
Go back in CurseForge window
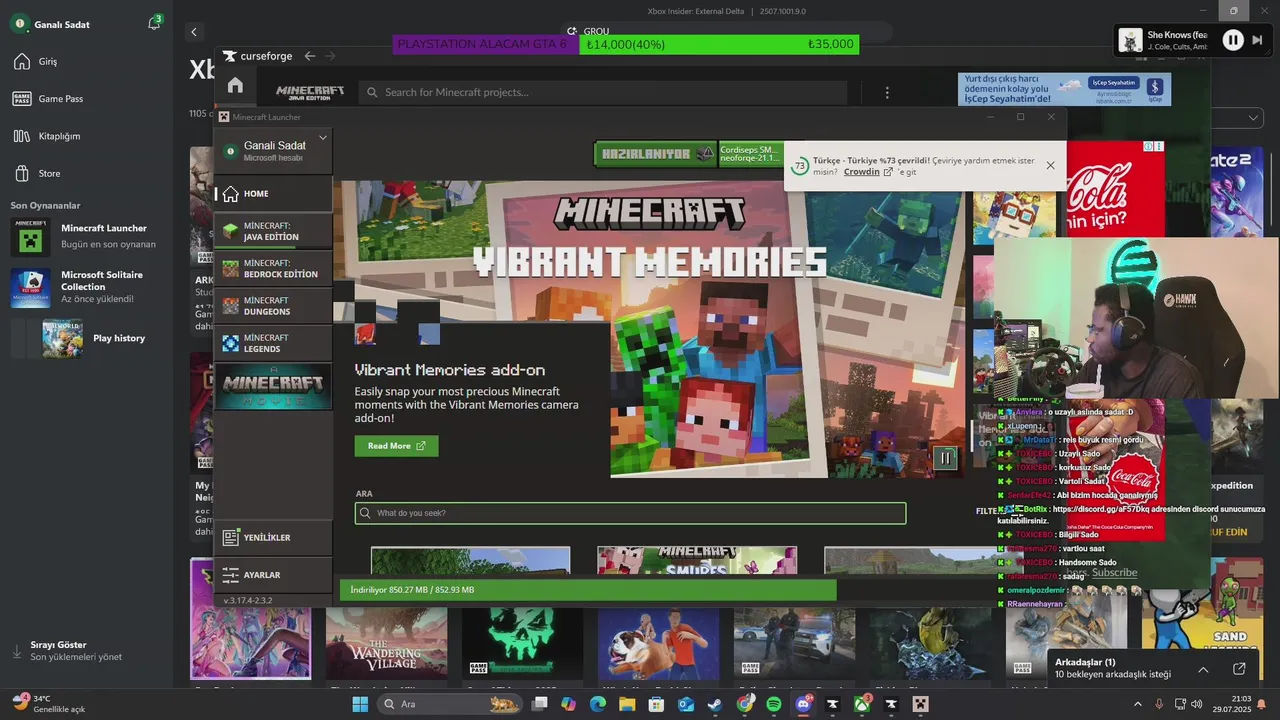pyautogui.click(x=310, y=57)
